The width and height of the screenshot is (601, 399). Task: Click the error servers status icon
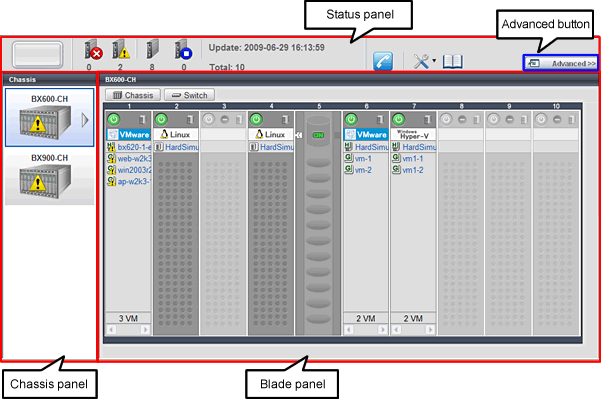coord(93,49)
